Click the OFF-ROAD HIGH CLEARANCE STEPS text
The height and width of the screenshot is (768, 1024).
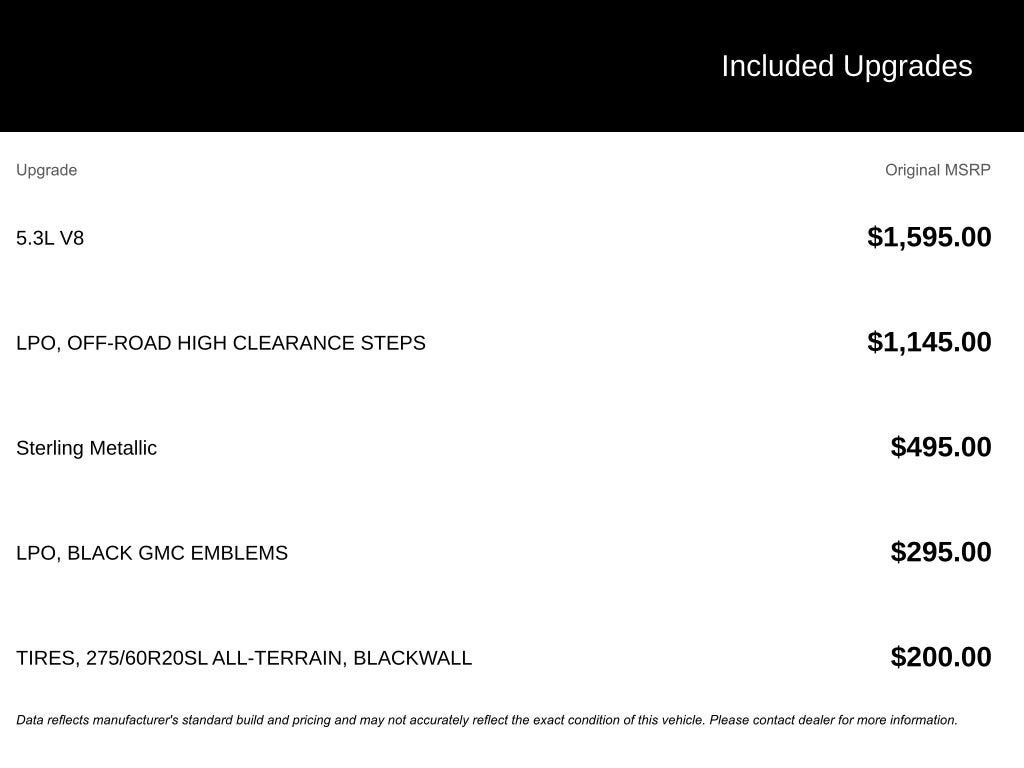point(246,343)
